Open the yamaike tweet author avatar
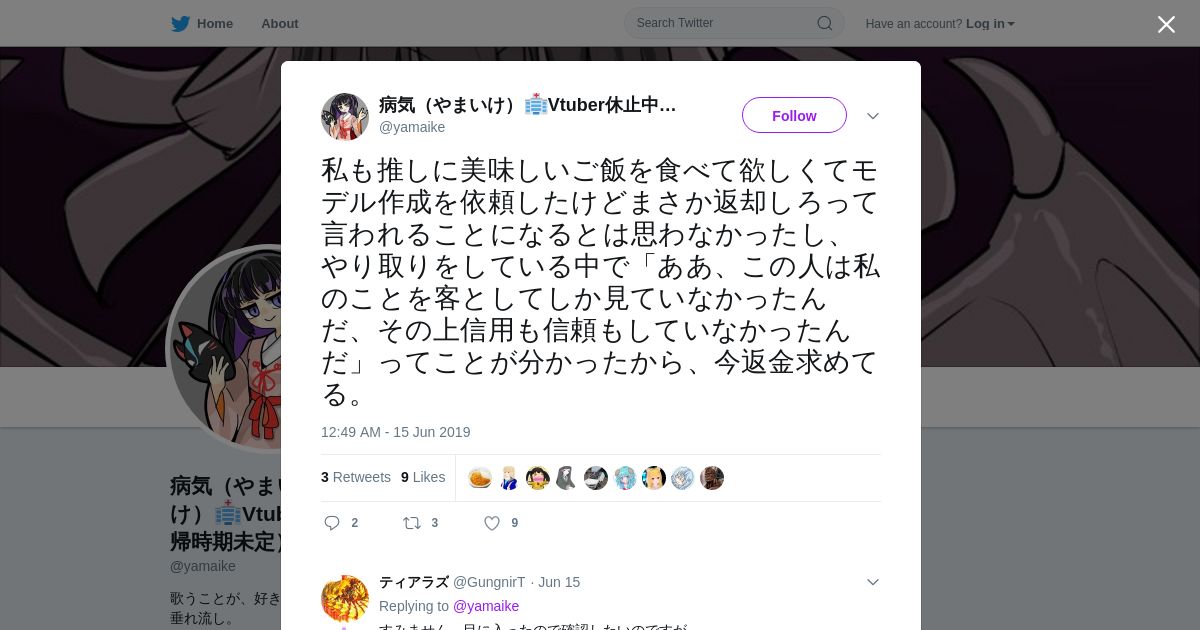The height and width of the screenshot is (630, 1200). point(345,117)
